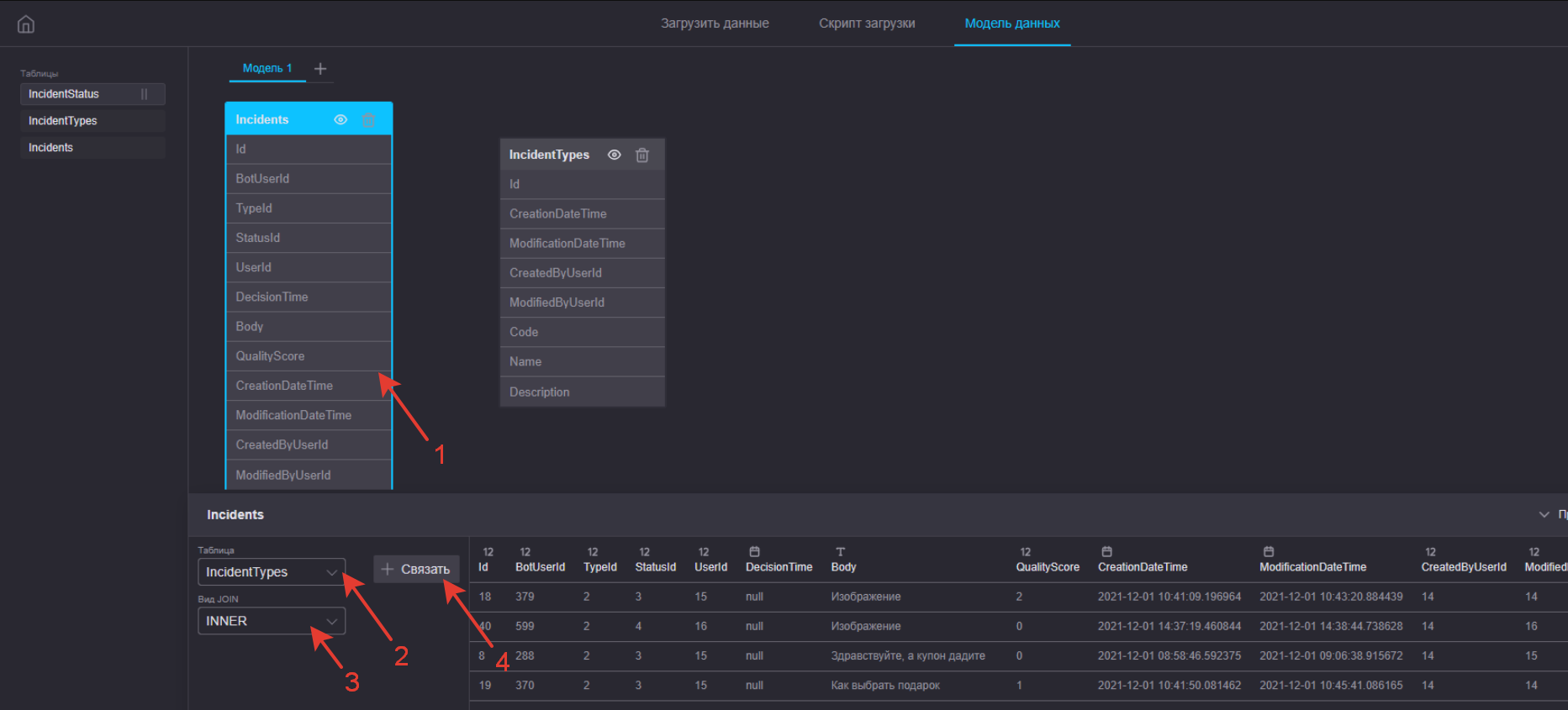1568x710 pixels.
Task: Click the calendar icon above ModificationDateTime column
Action: pos(1269,552)
